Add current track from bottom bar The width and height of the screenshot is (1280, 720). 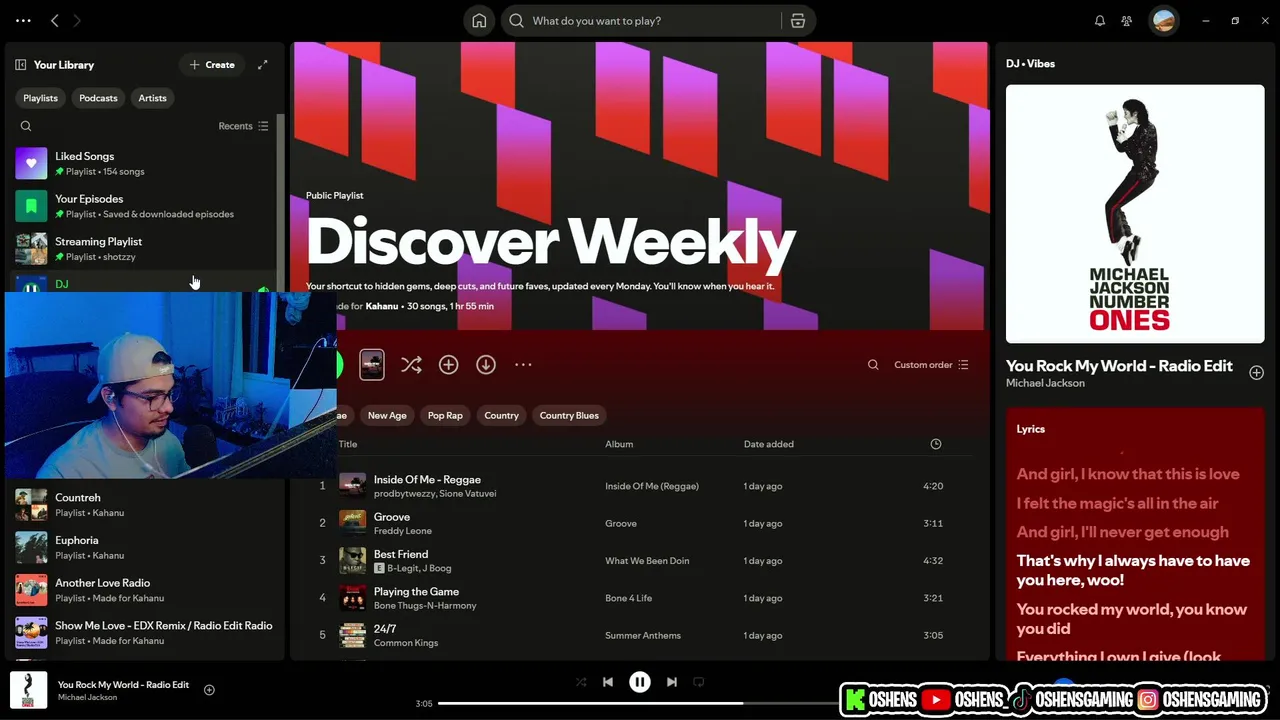209,690
